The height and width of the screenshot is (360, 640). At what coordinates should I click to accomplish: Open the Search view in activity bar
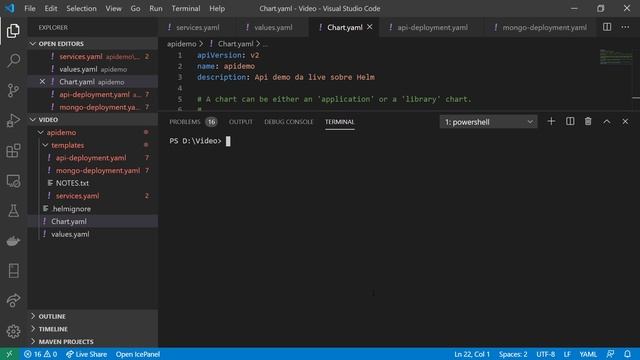tap(13, 60)
